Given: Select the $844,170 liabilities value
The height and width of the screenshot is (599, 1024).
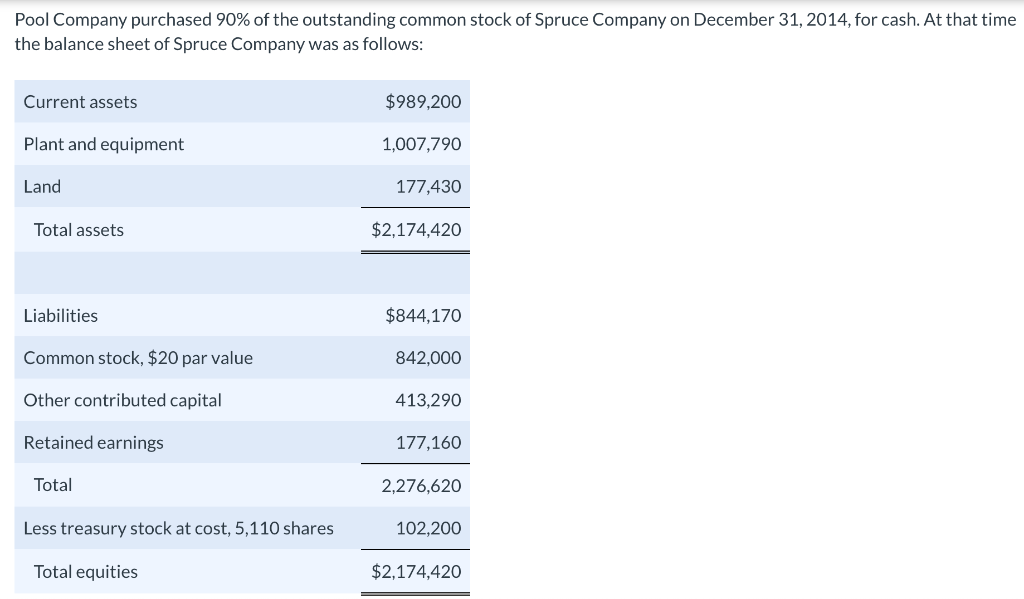Looking at the screenshot, I should [x=423, y=316].
